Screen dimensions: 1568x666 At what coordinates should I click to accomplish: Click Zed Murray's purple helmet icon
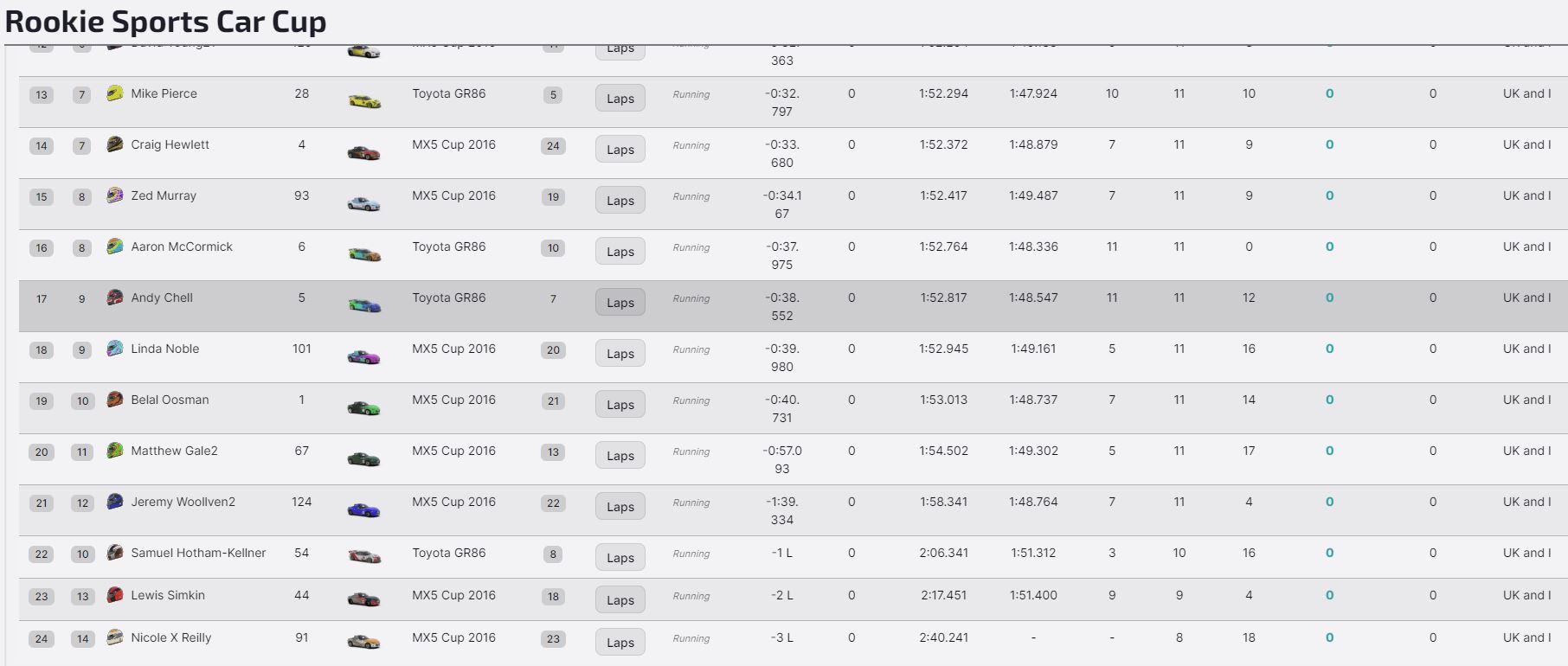click(114, 195)
